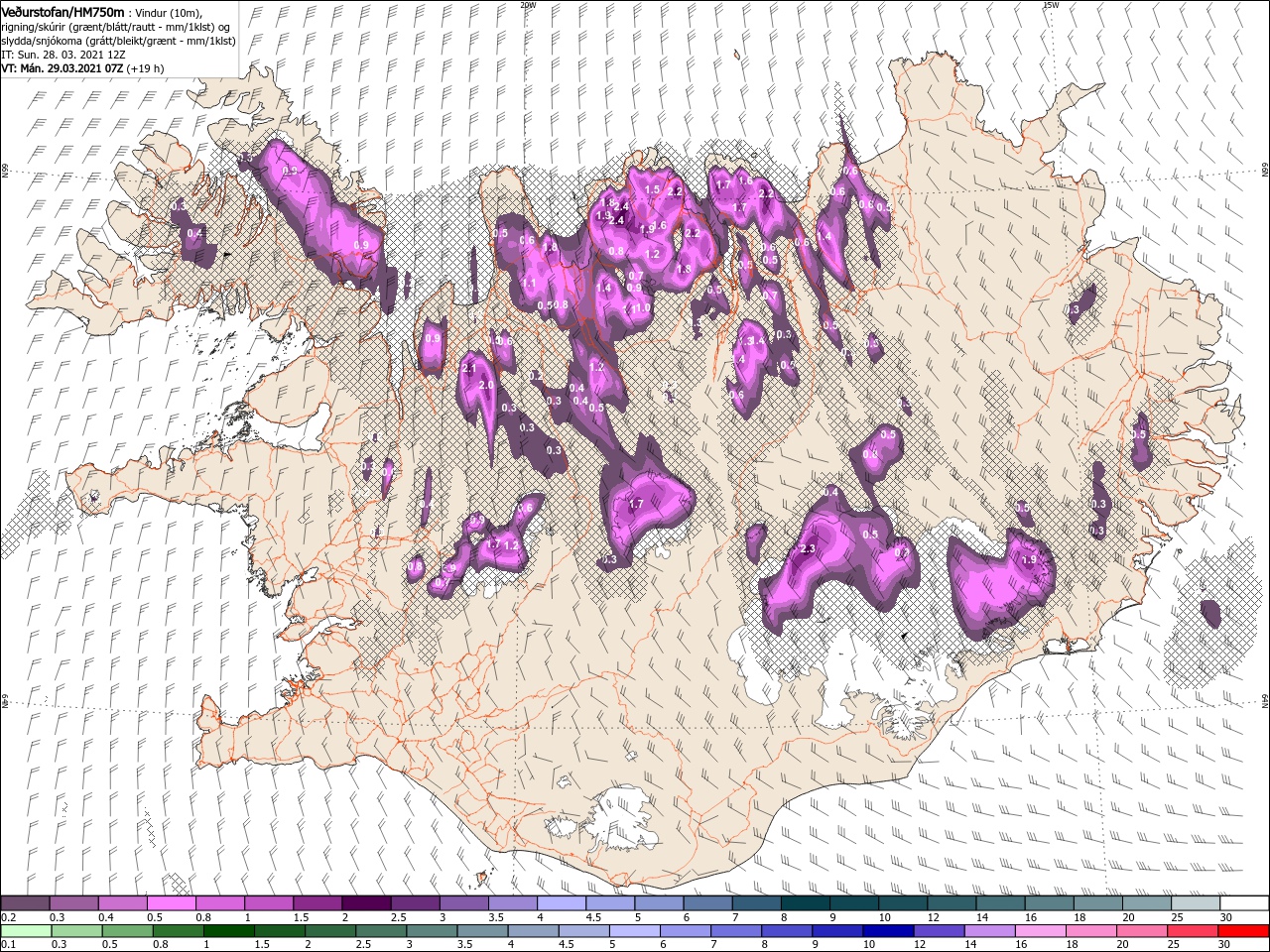
Task: Click the darkest purple 2–2.5 snow scale swatch
Action: [x=365, y=903]
